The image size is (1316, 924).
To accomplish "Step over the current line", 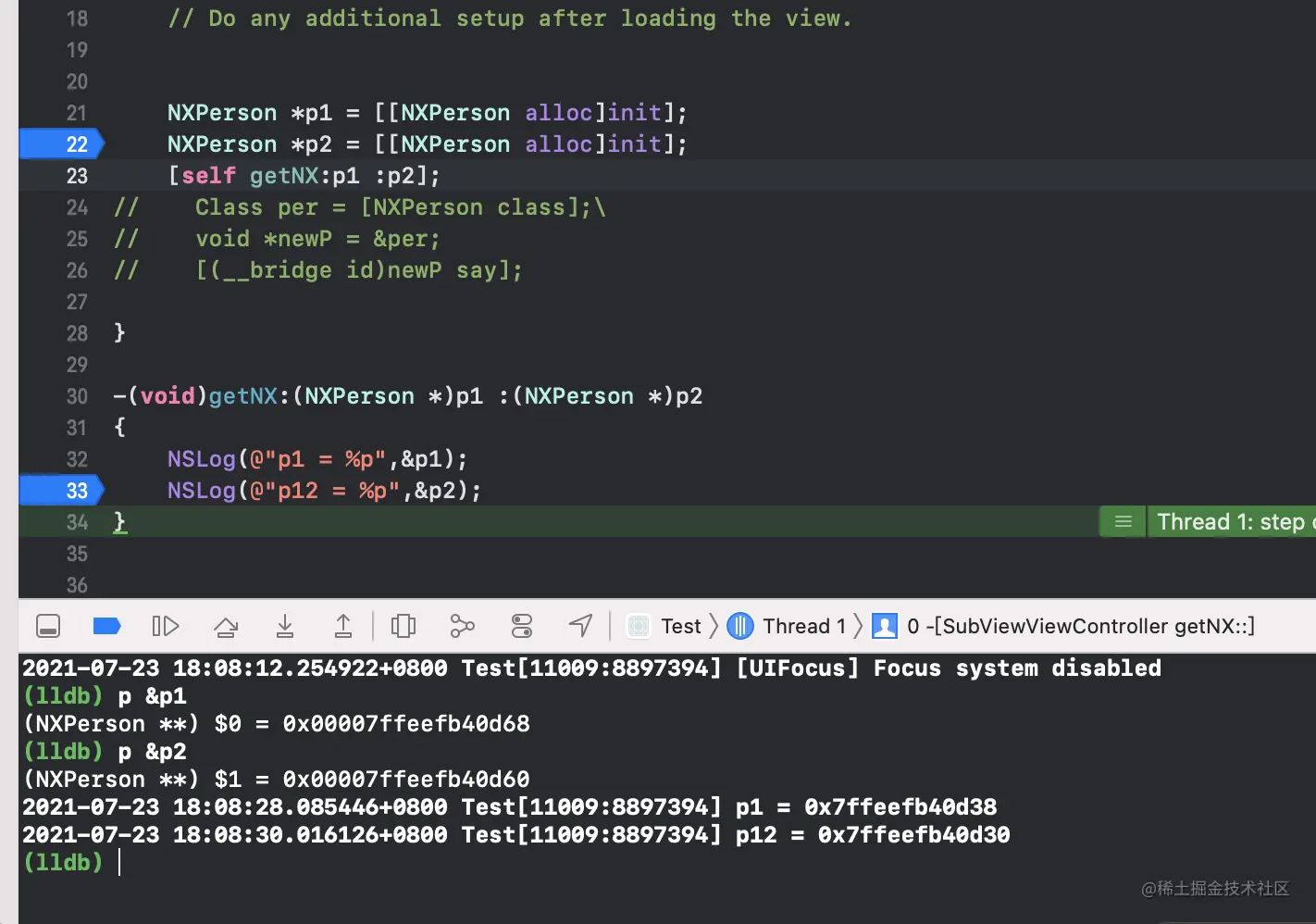I will point(226,627).
